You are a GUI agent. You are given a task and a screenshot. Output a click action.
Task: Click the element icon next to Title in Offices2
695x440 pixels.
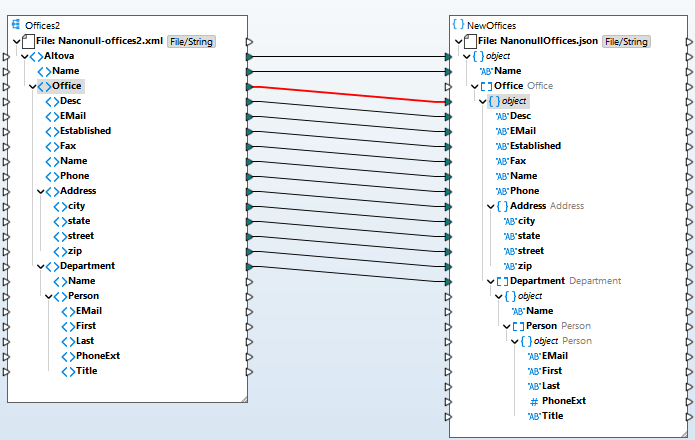coord(67,371)
